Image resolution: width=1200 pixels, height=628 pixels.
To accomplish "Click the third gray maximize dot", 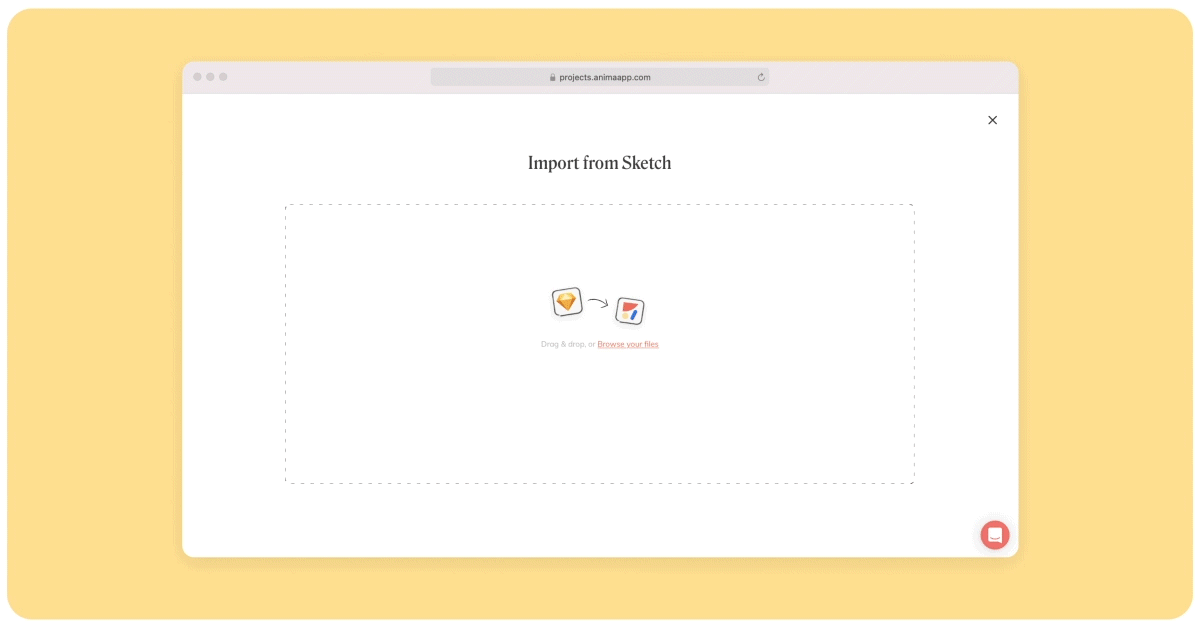I will pyautogui.click(x=223, y=77).
